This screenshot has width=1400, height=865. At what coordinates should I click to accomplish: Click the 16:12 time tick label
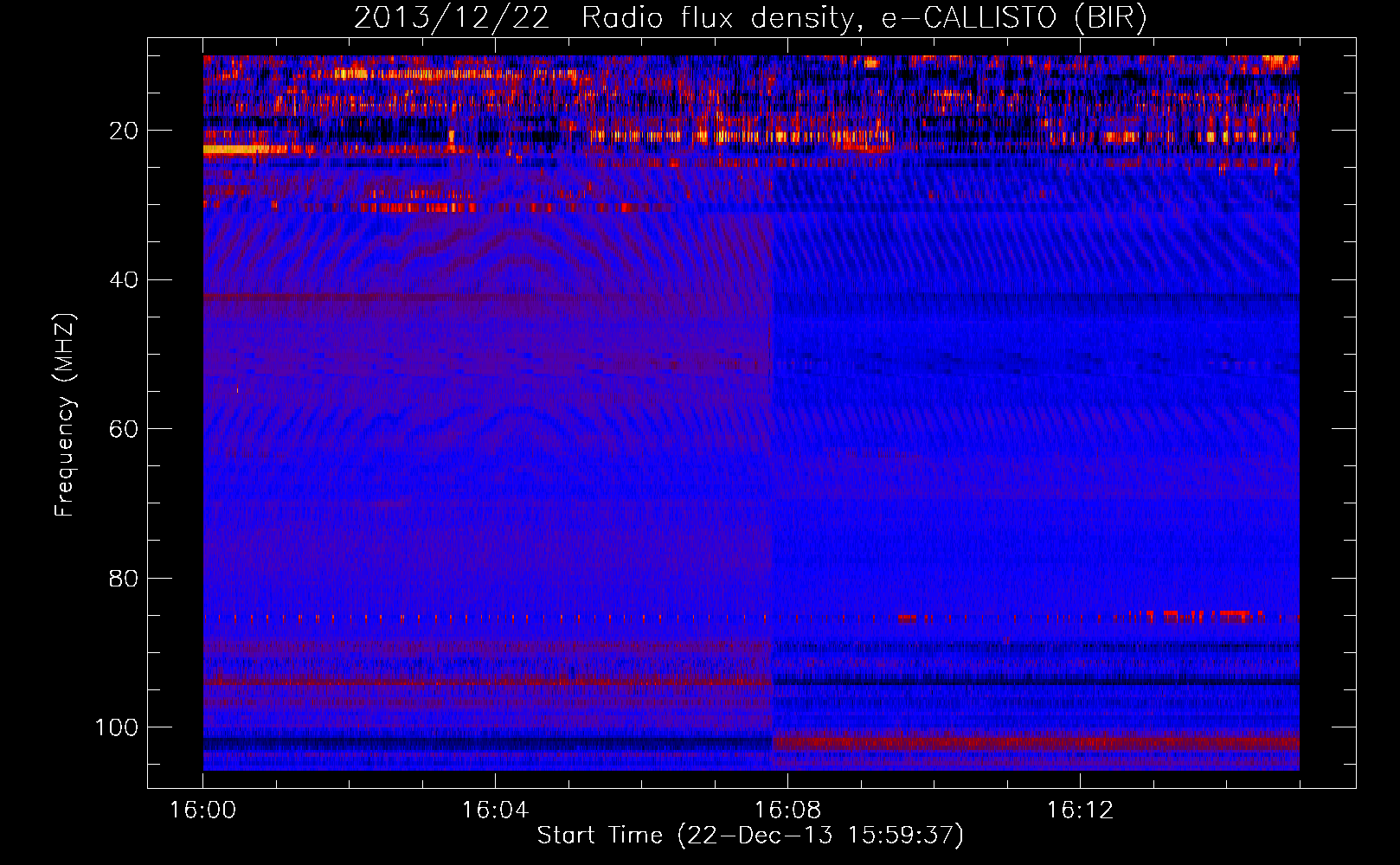1080,811
